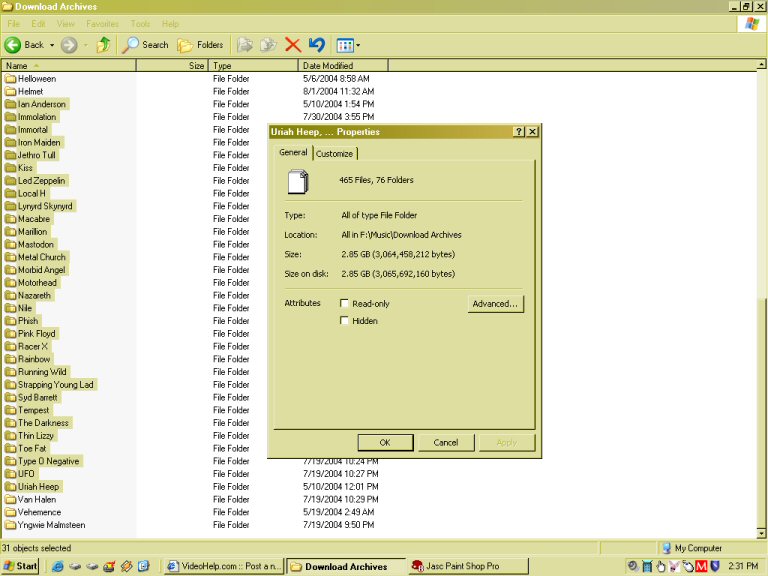This screenshot has width=768, height=576.
Task: Launch Internet Explorer from quick launch
Action: pyautogui.click(x=57, y=567)
